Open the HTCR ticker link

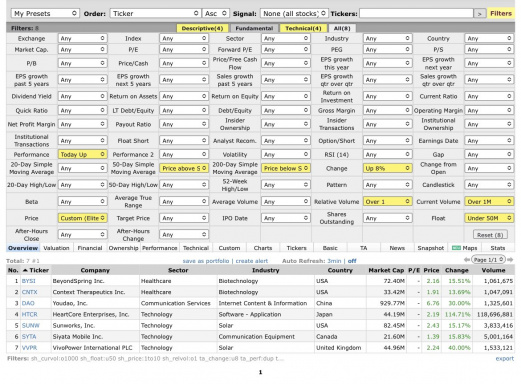coord(29,314)
